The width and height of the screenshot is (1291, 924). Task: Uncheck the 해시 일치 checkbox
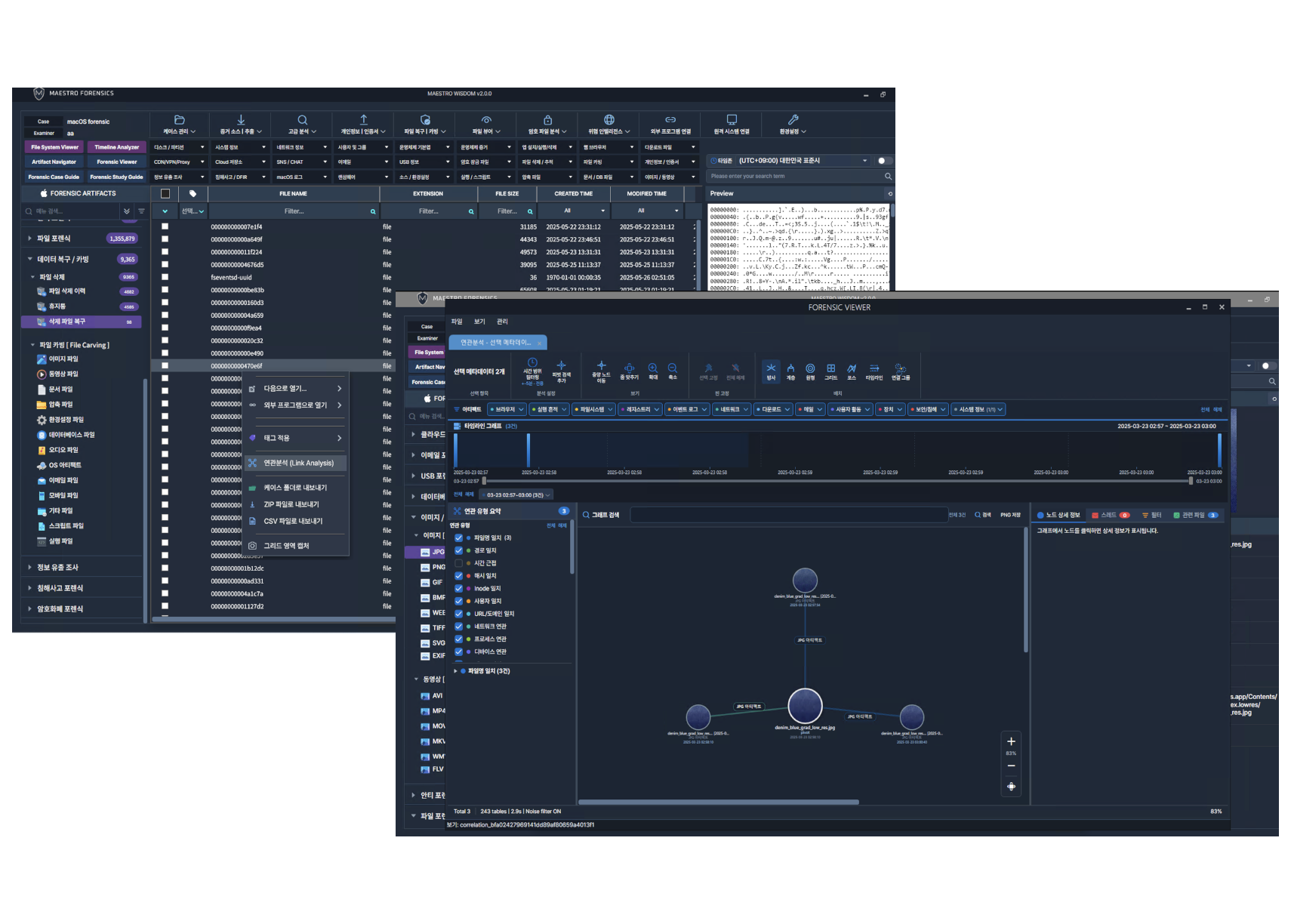458,576
